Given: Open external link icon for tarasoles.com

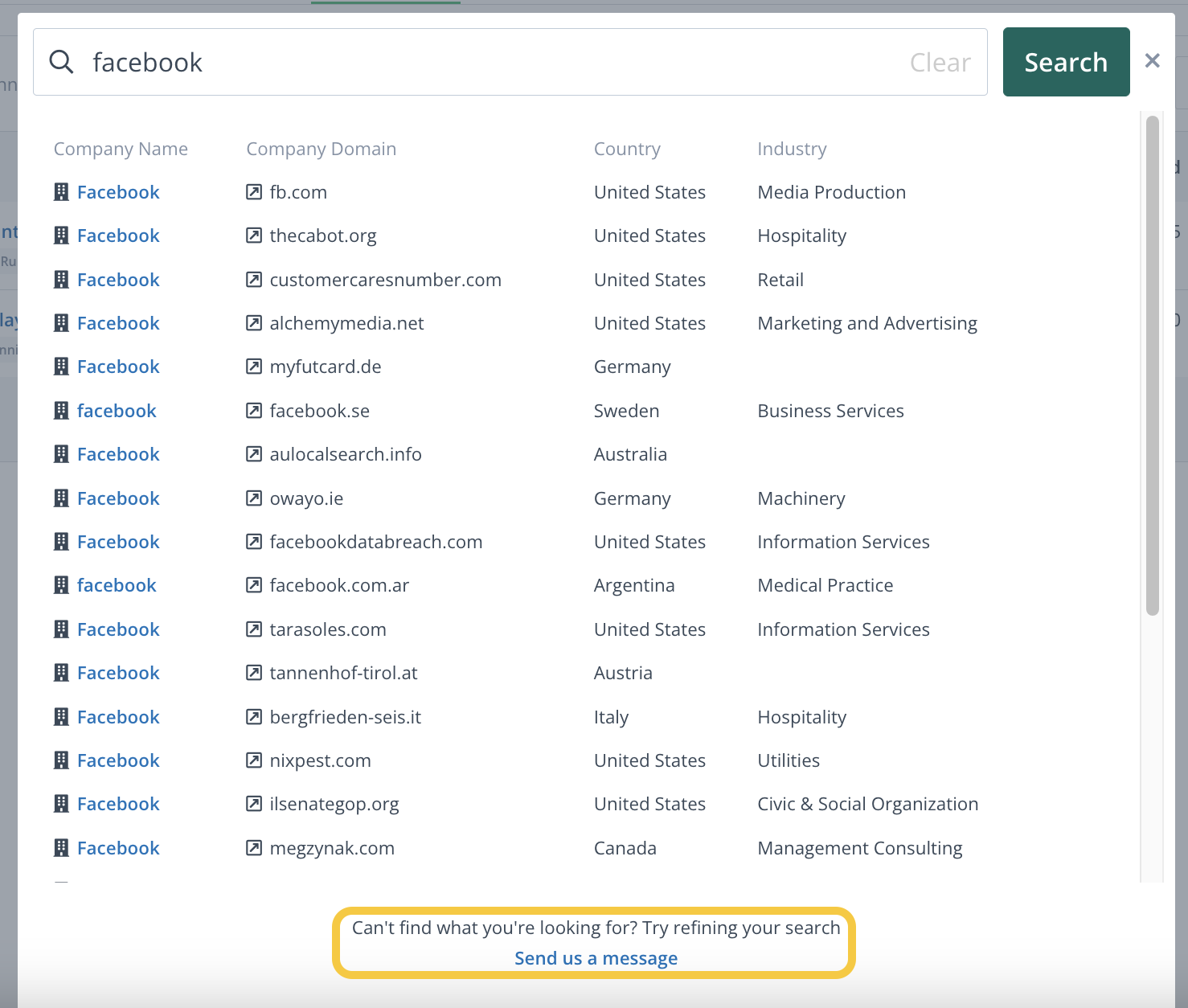Looking at the screenshot, I should 254,629.
